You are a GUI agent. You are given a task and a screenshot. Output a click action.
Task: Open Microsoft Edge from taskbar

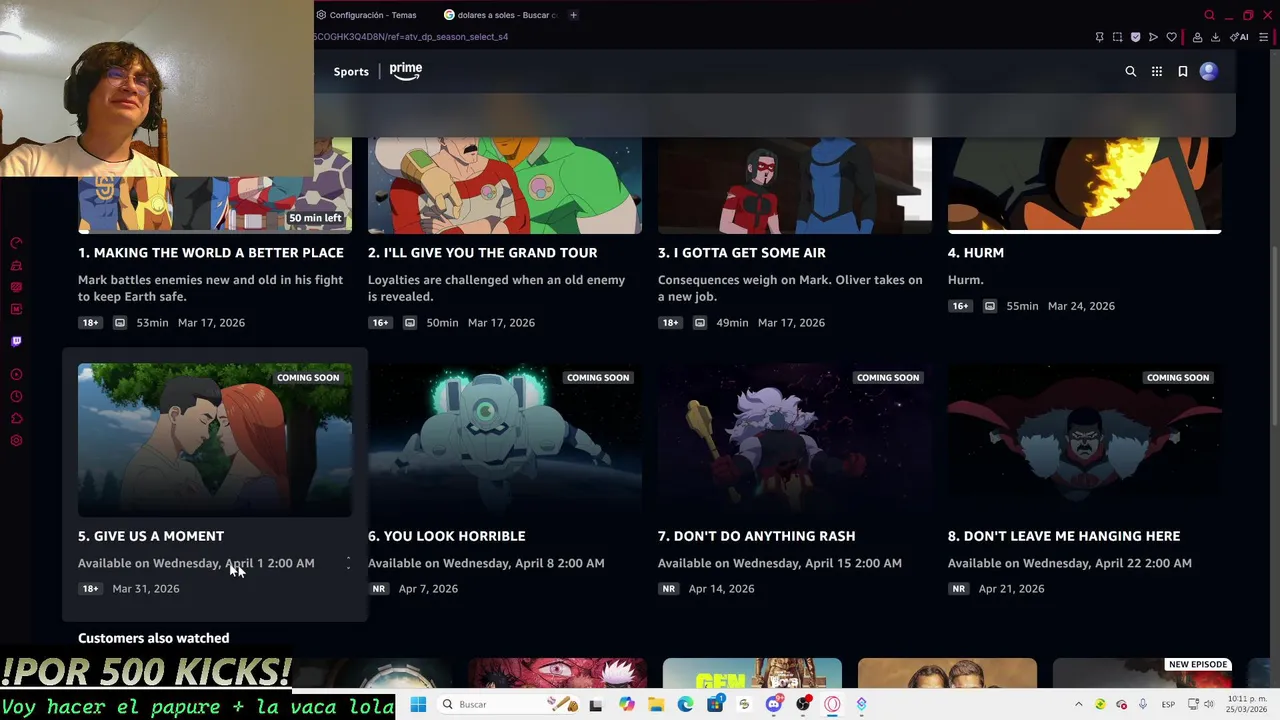click(685, 704)
